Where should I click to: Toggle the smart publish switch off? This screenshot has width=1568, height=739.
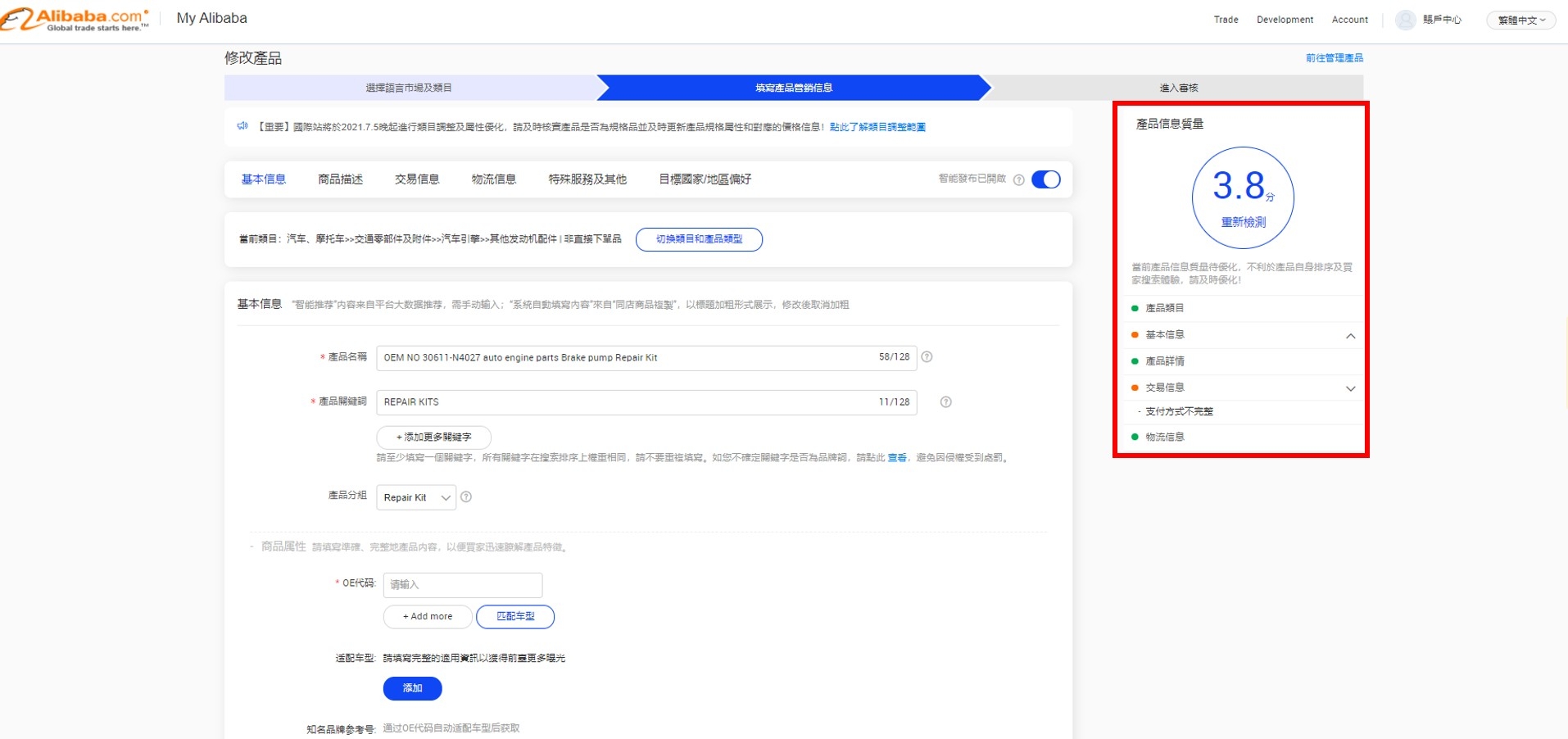tap(1045, 179)
